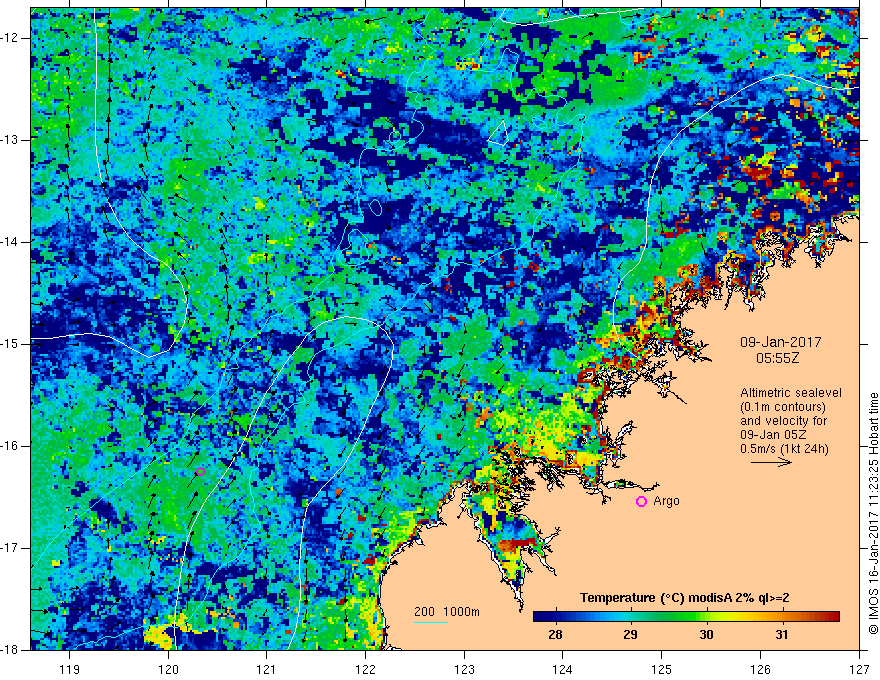Click the longitude label '124'
The width and height of the screenshot is (880, 680).
tap(563, 669)
